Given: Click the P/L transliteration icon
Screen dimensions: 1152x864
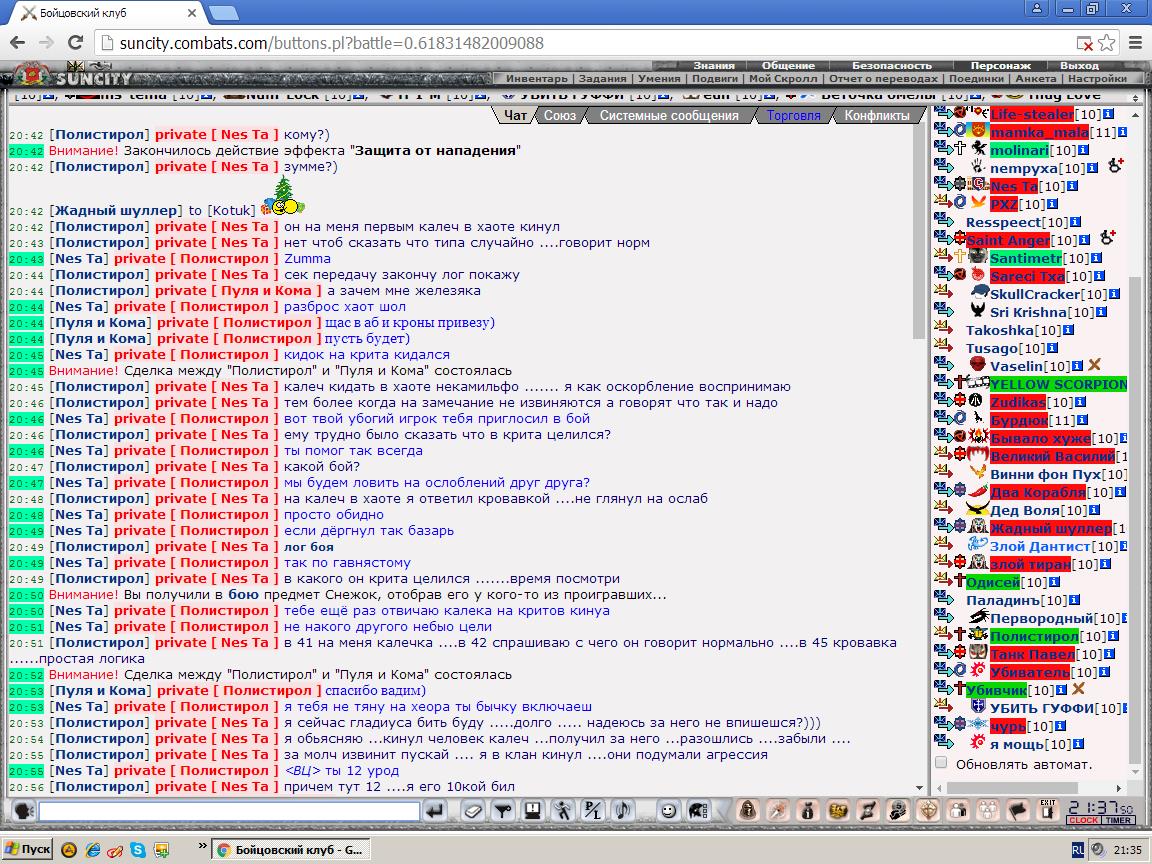Looking at the screenshot, I should click(x=592, y=810).
